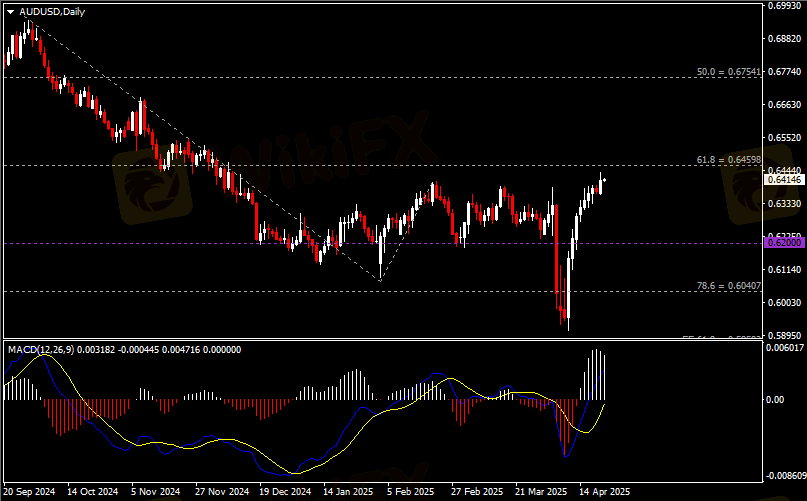Select the purple 0.62000 price level tag
This screenshot has height=501, width=807.
[784, 243]
